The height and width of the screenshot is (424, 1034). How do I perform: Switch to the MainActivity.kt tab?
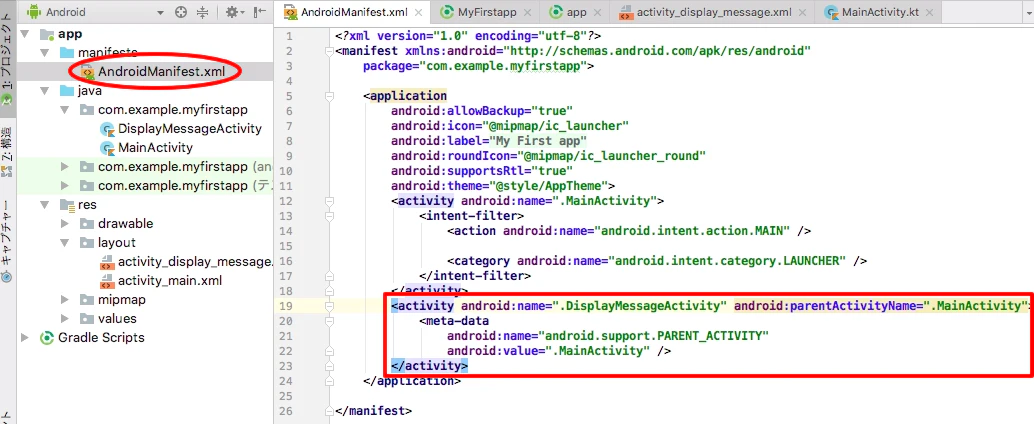click(x=876, y=13)
